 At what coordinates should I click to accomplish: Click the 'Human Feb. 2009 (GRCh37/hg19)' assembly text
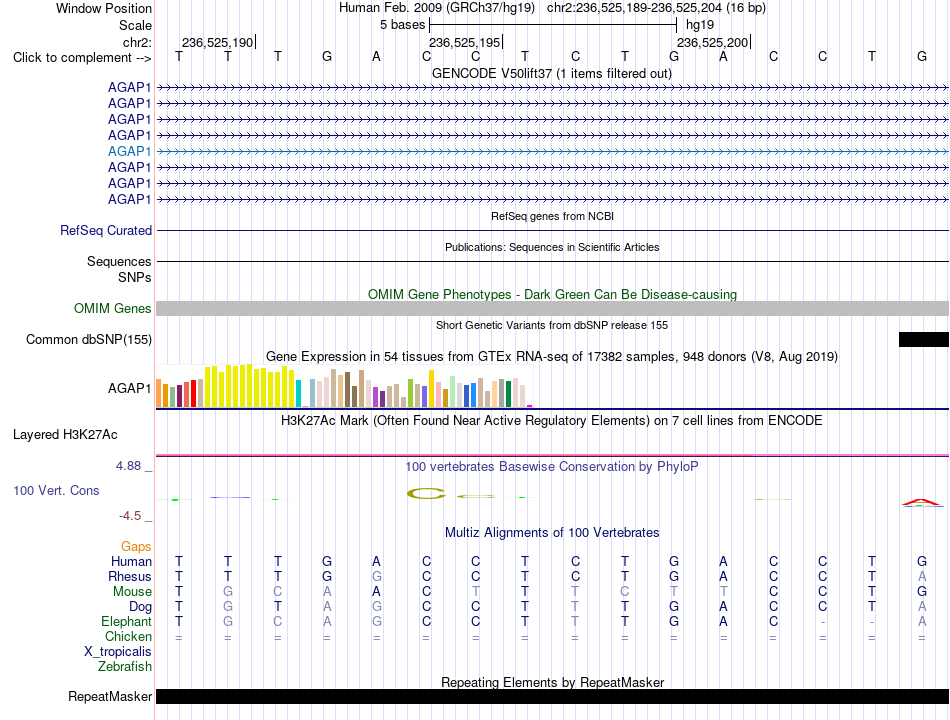pos(437,8)
